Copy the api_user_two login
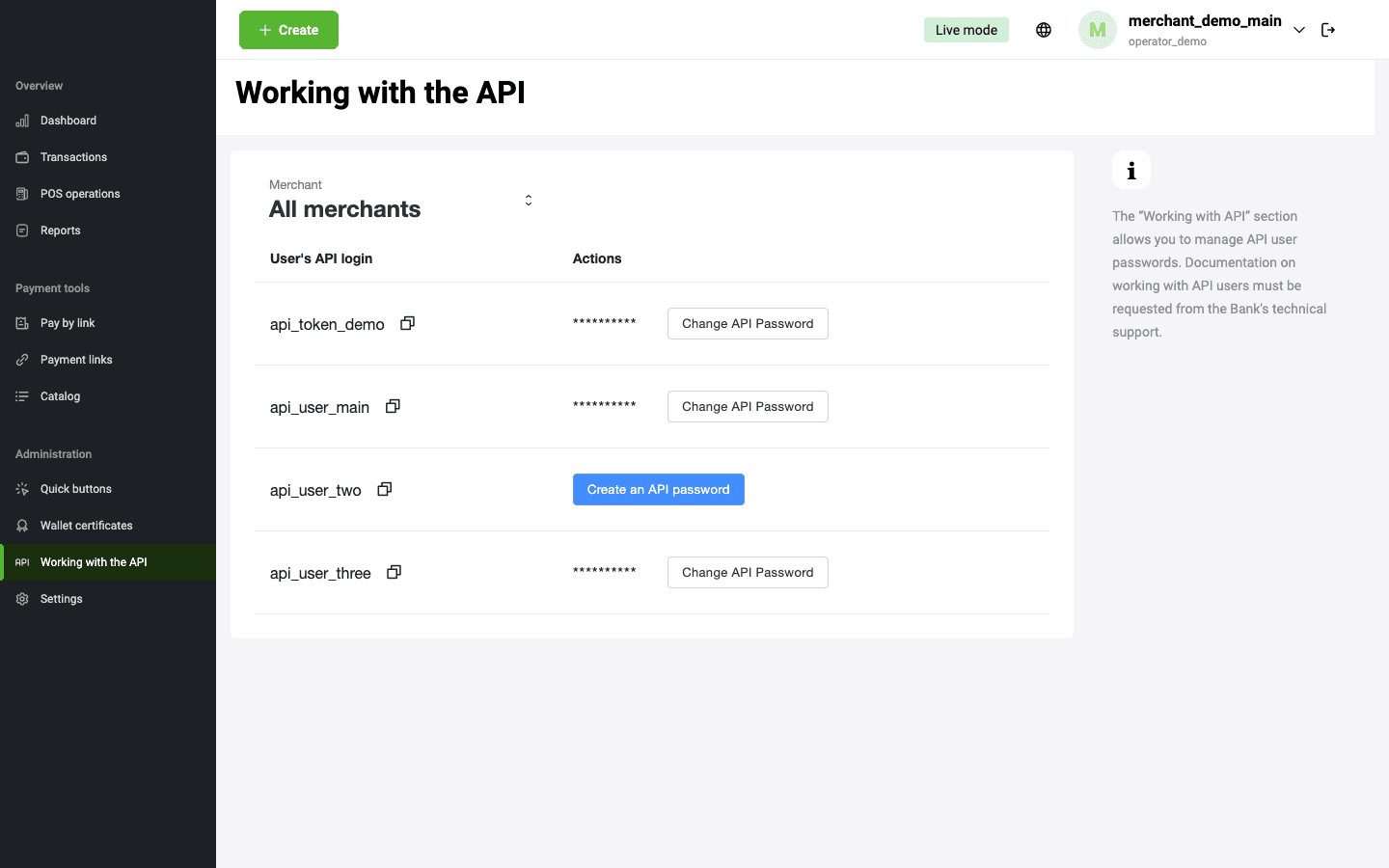Image resolution: width=1389 pixels, height=868 pixels. (x=384, y=489)
